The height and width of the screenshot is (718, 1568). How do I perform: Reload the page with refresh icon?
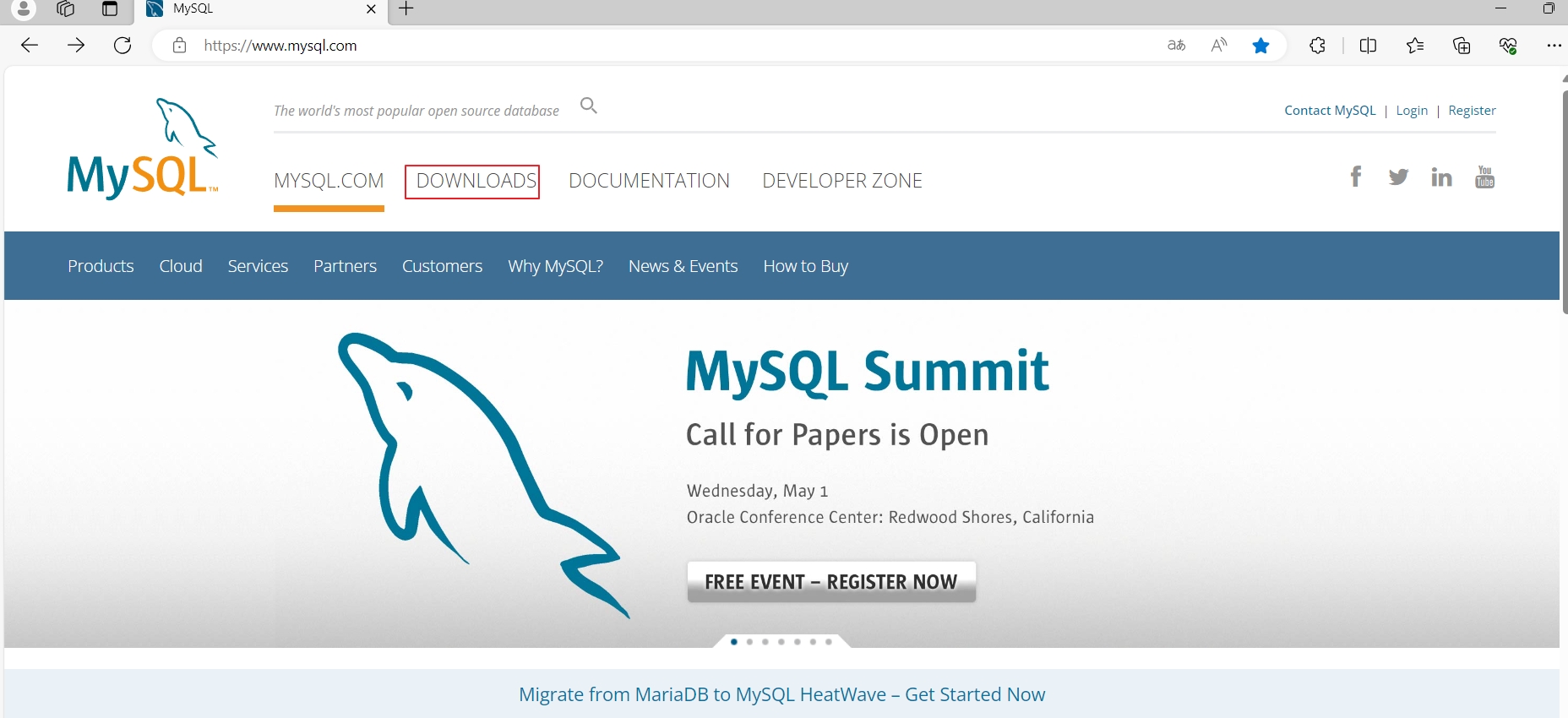[122, 46]
